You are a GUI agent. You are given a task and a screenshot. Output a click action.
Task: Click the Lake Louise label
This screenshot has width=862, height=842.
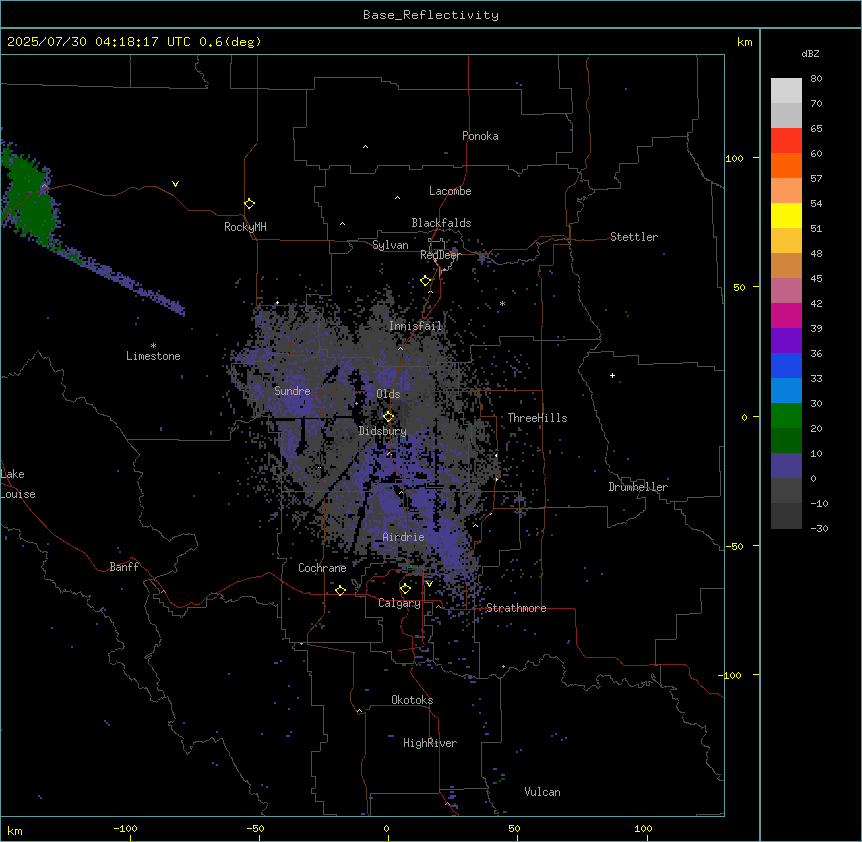coord(18,484)
